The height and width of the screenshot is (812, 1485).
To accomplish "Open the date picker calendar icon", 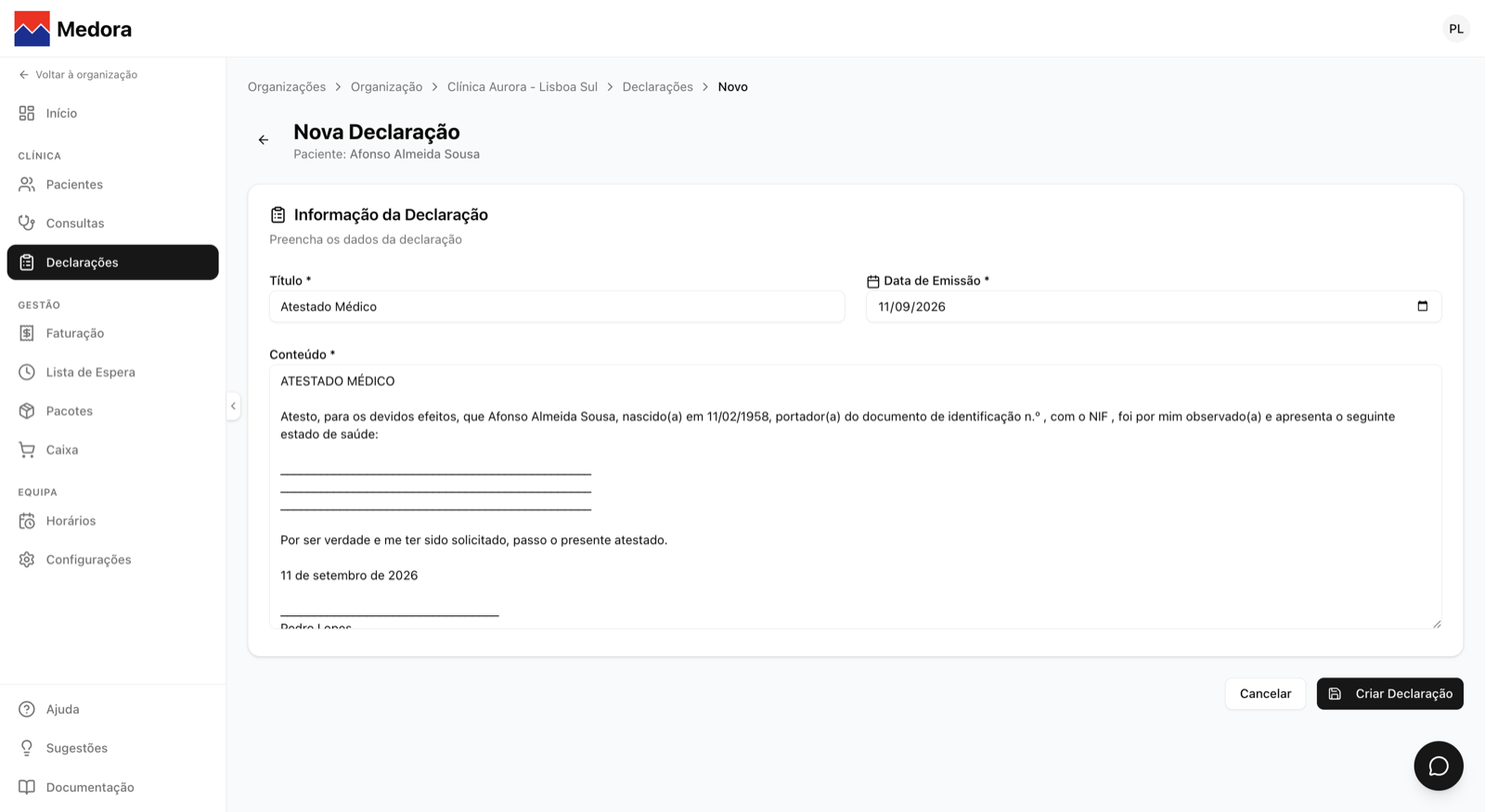I will coord(1422,306).
